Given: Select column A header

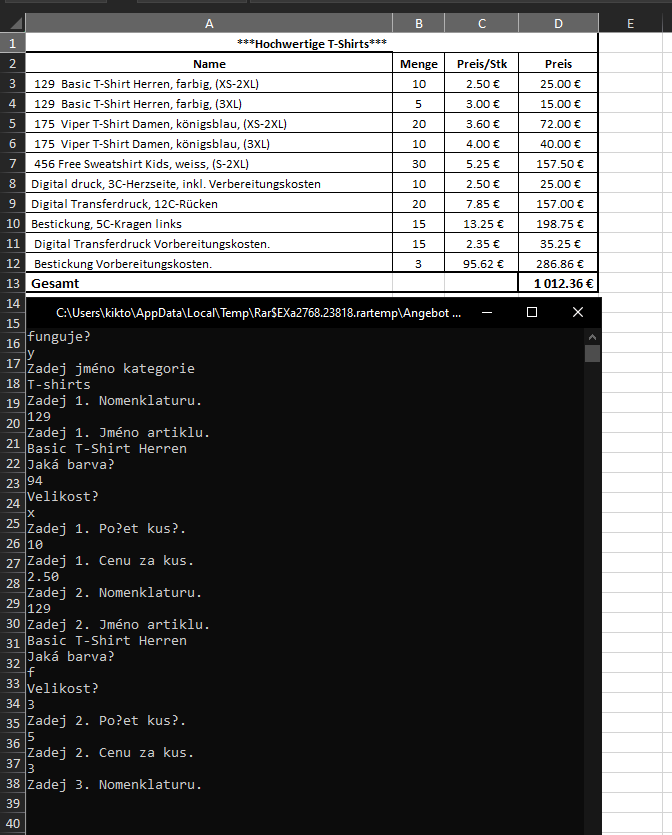Looking at the screenshot, I should (209, 23).
